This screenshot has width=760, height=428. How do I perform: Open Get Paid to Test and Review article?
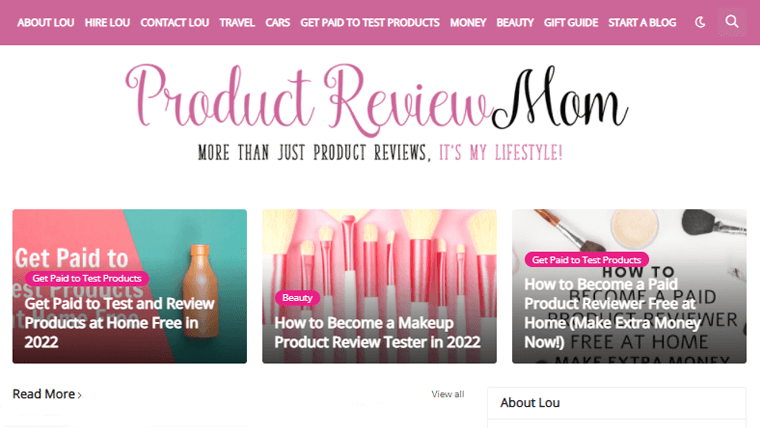(x=120, y=322)
